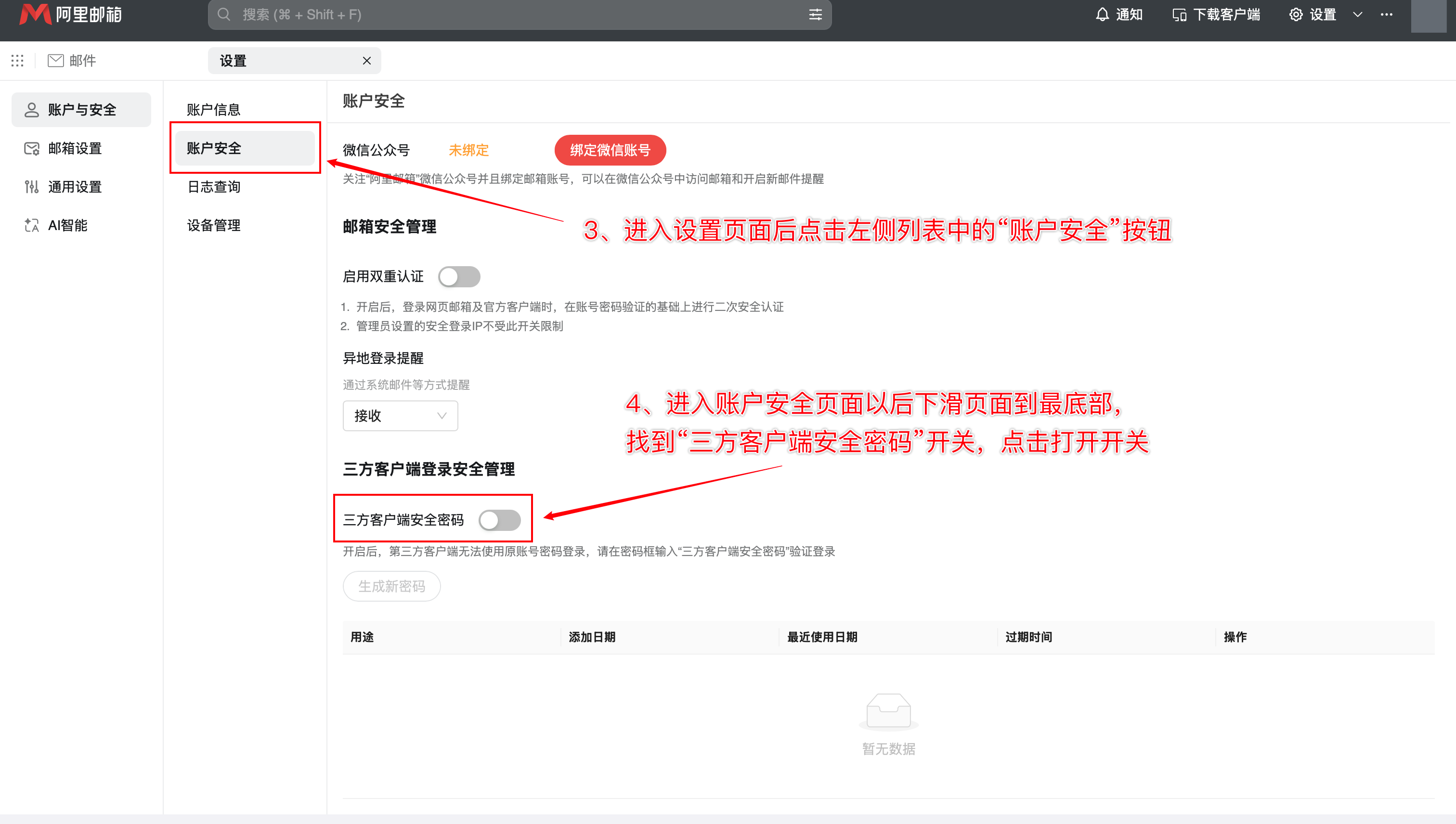The image size is (1456, 824).
Task: Open the 接收 login reminder dropdown
Action: (x=400, y=416)
